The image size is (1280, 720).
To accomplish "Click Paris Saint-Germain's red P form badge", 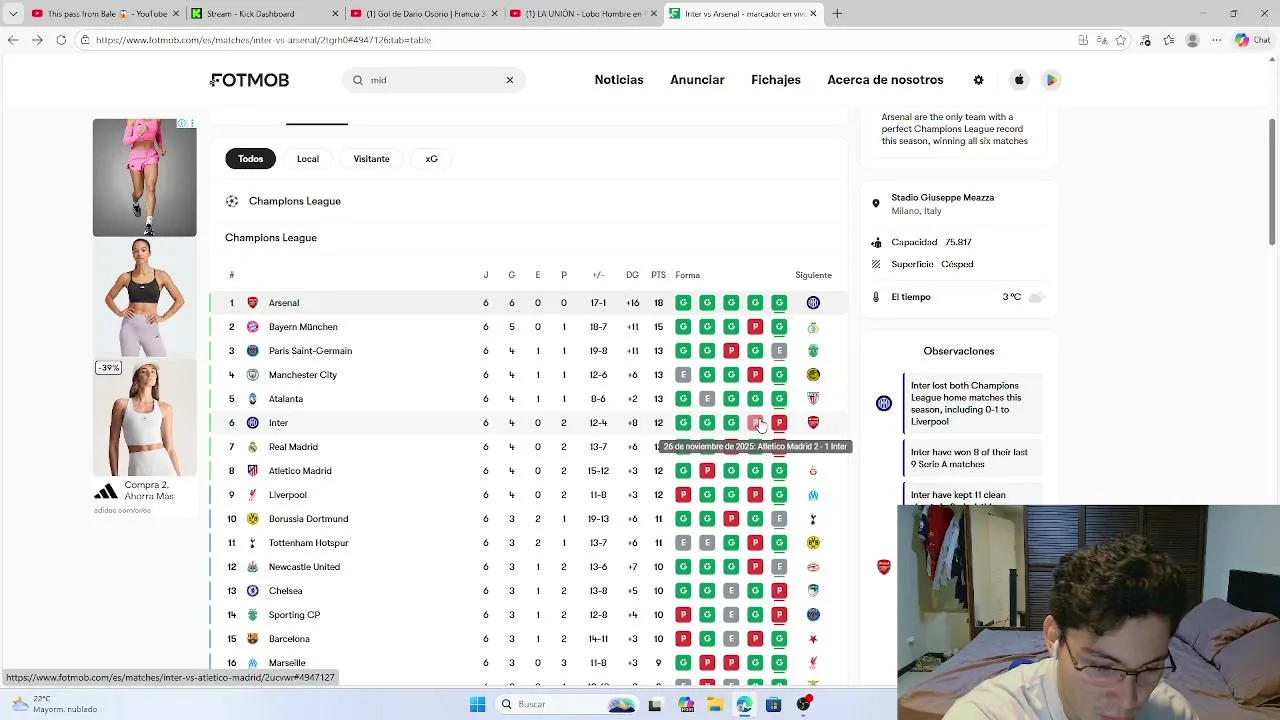I will pos(731,351).
